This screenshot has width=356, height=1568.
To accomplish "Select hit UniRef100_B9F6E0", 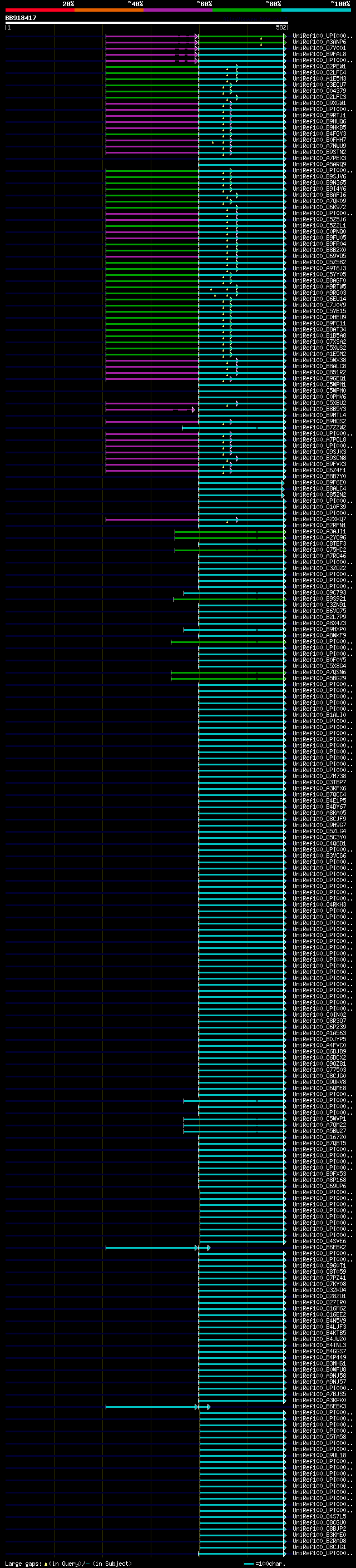I will (x=319, y=483).
